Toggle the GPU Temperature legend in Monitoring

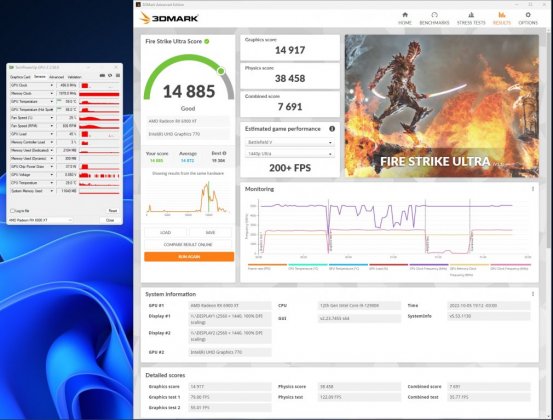click(348, 267)
